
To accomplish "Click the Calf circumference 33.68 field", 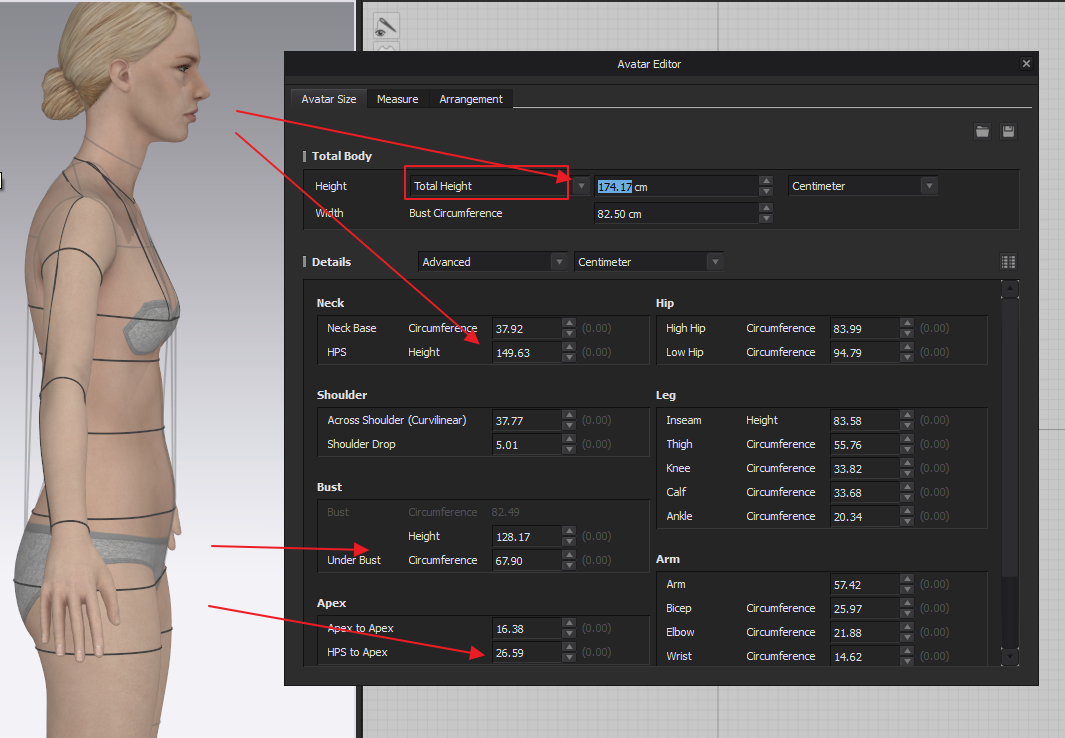I will point(865,492).
